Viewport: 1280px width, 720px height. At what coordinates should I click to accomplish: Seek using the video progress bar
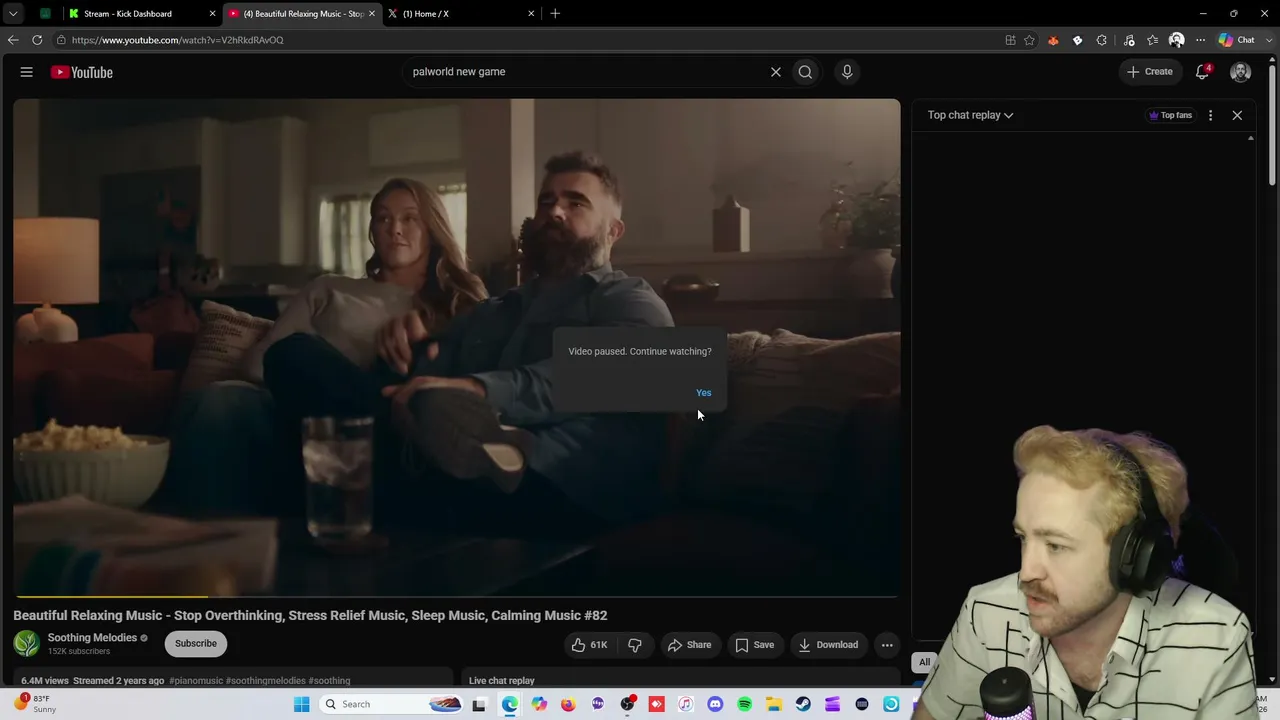coord(456,597)
